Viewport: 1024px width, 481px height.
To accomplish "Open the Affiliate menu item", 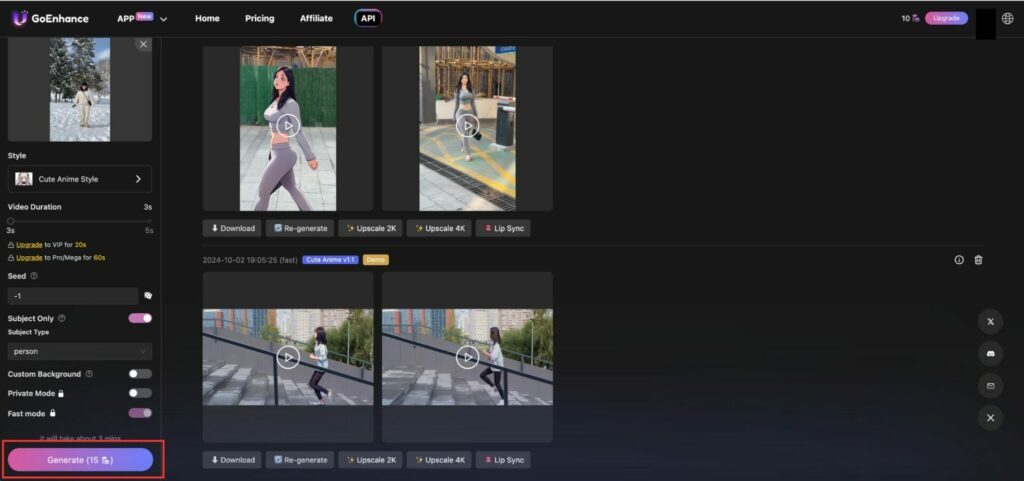I will [x=316, y=18].
